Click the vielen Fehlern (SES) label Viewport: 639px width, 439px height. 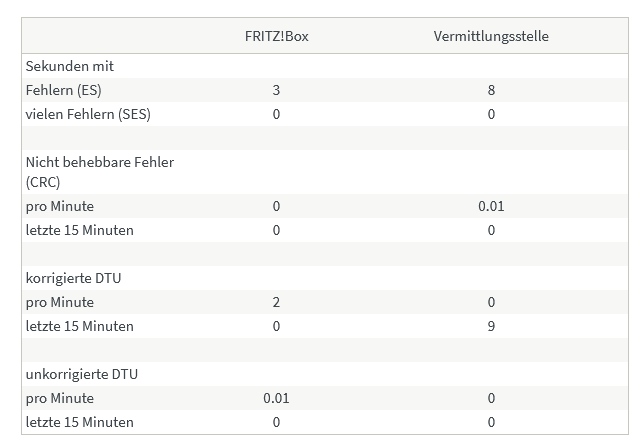point(88,114)
